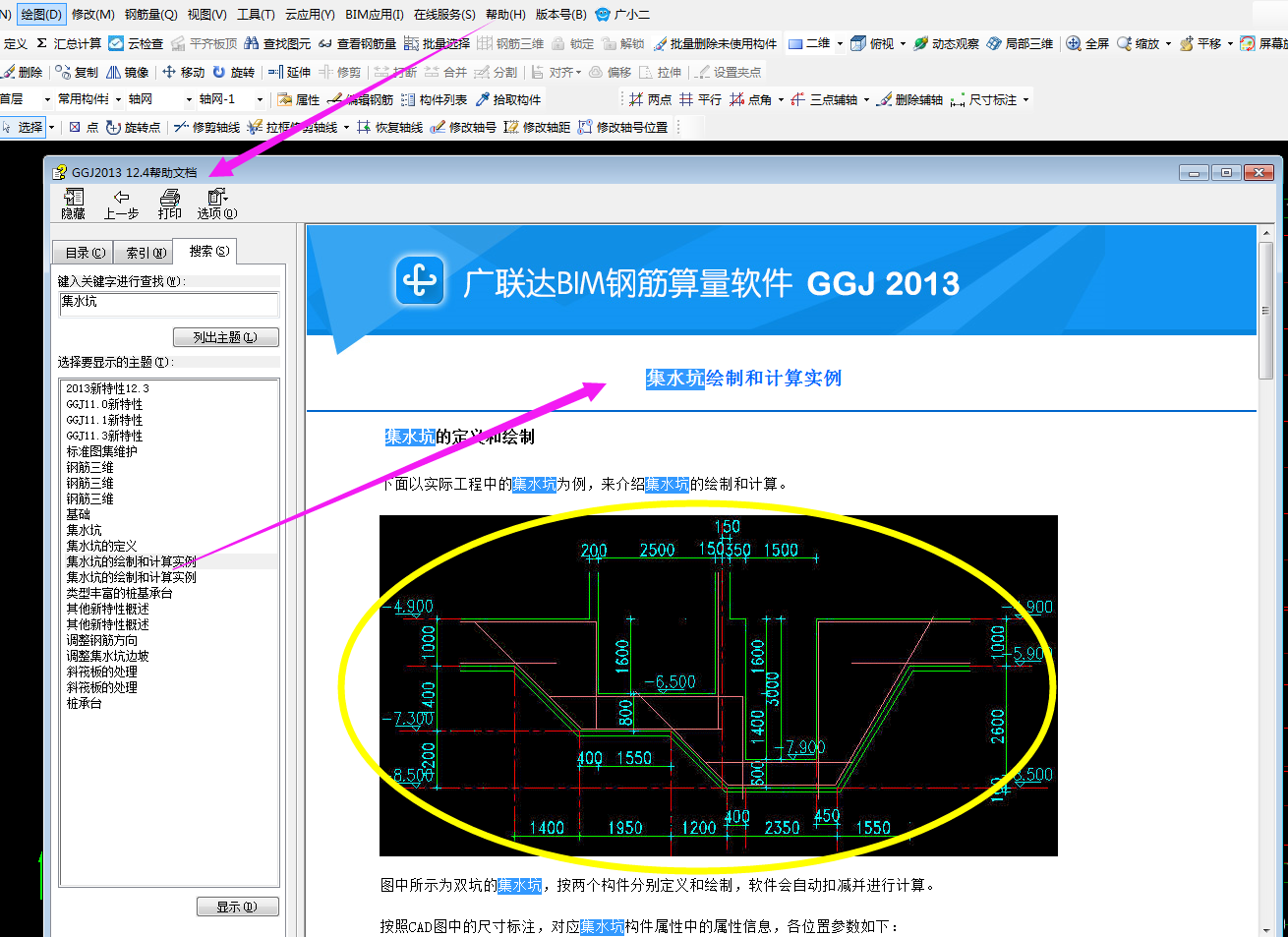Select the 复制 copy tool
The height and width of the screenshot is (937, 1288).
(77, 72)
